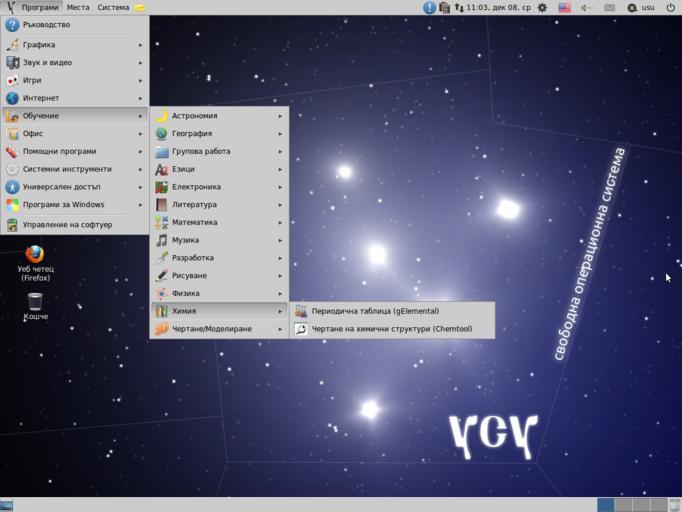The height and width of the screenshot is (512, 682).
Task: Open the Система menu
Action: point(113,7)
